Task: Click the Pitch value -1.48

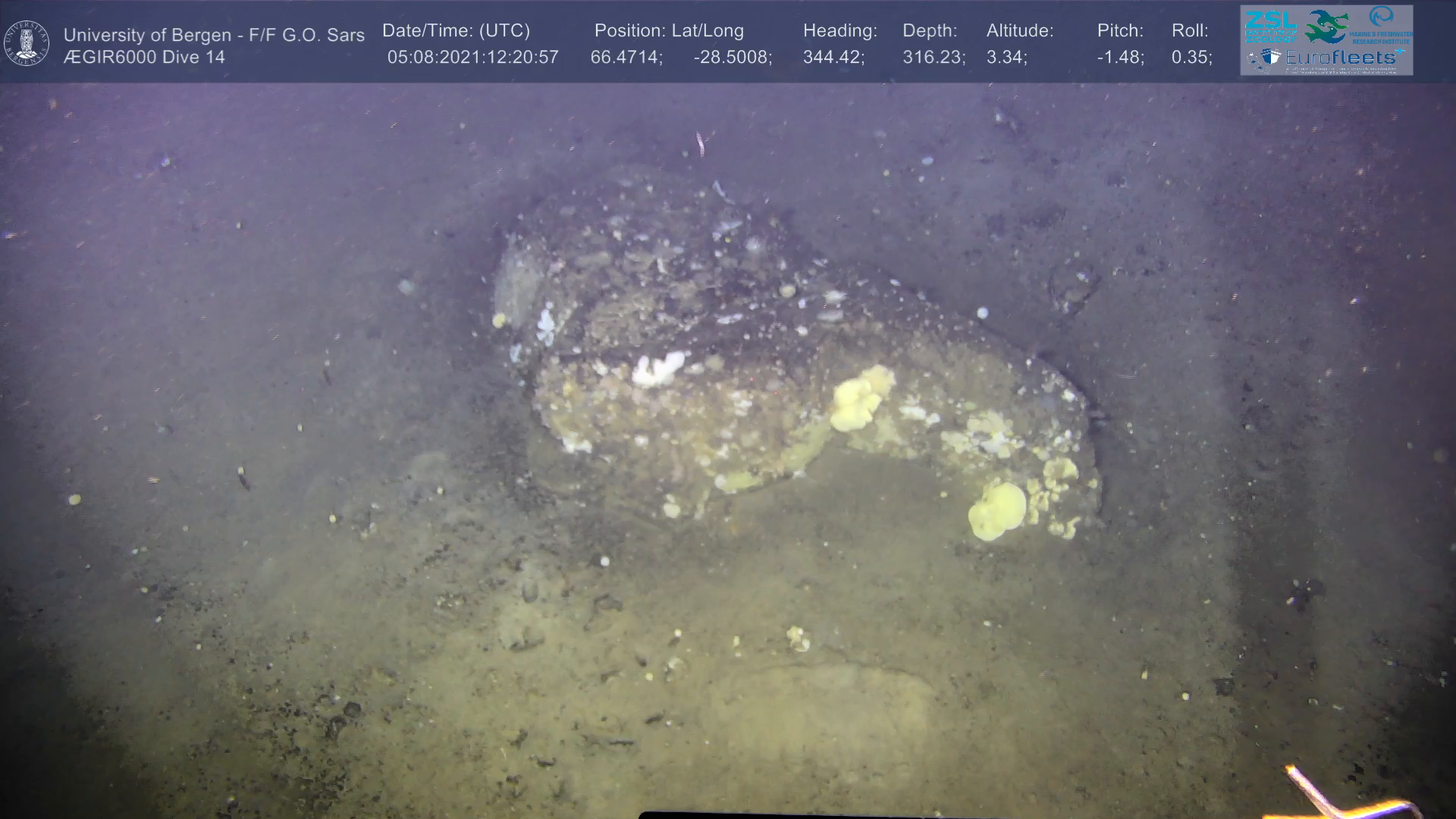Action: click(x=1120, y=58)
